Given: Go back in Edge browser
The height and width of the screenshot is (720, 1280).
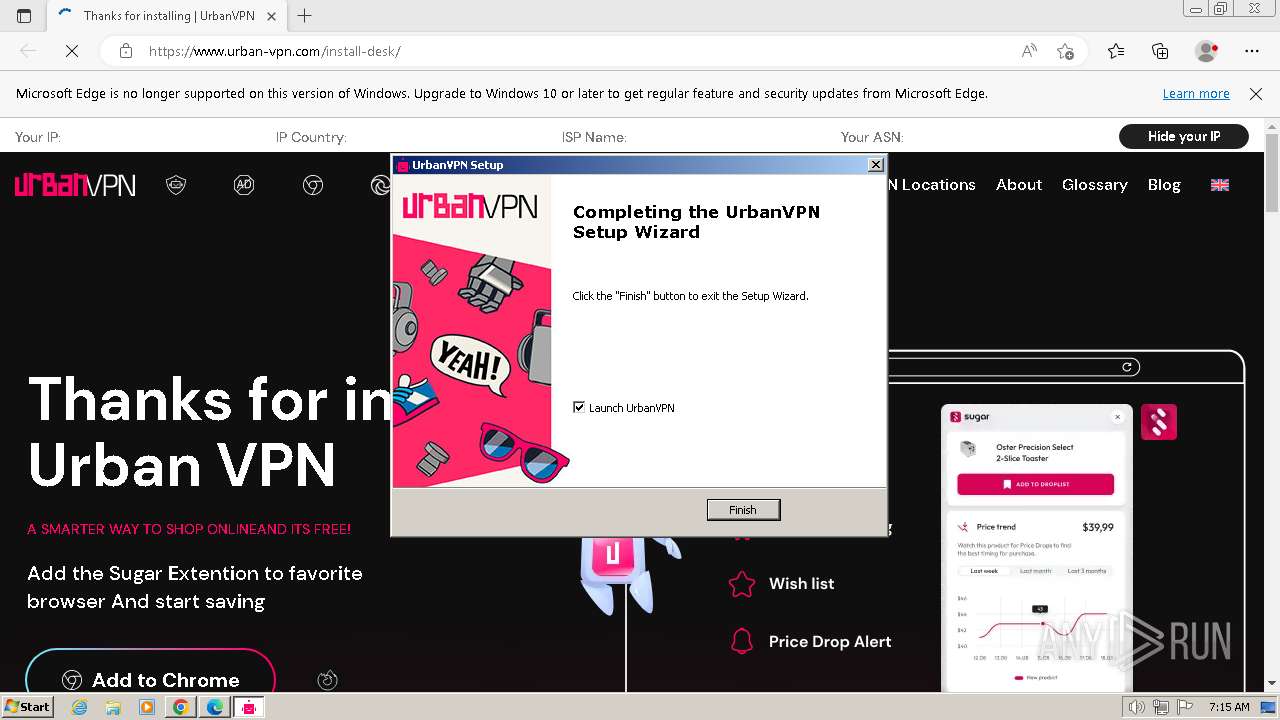Looking at the screenshot, I should (x=28, y=51).
